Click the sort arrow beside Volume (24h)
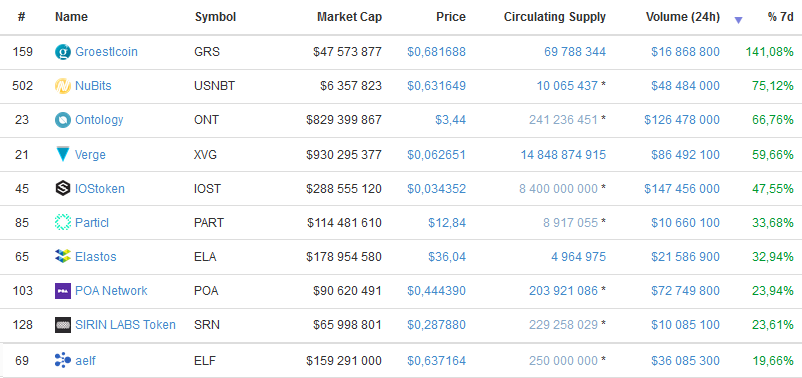The height and width of the screenshot is (378, 802). click(x=738, y=20)
